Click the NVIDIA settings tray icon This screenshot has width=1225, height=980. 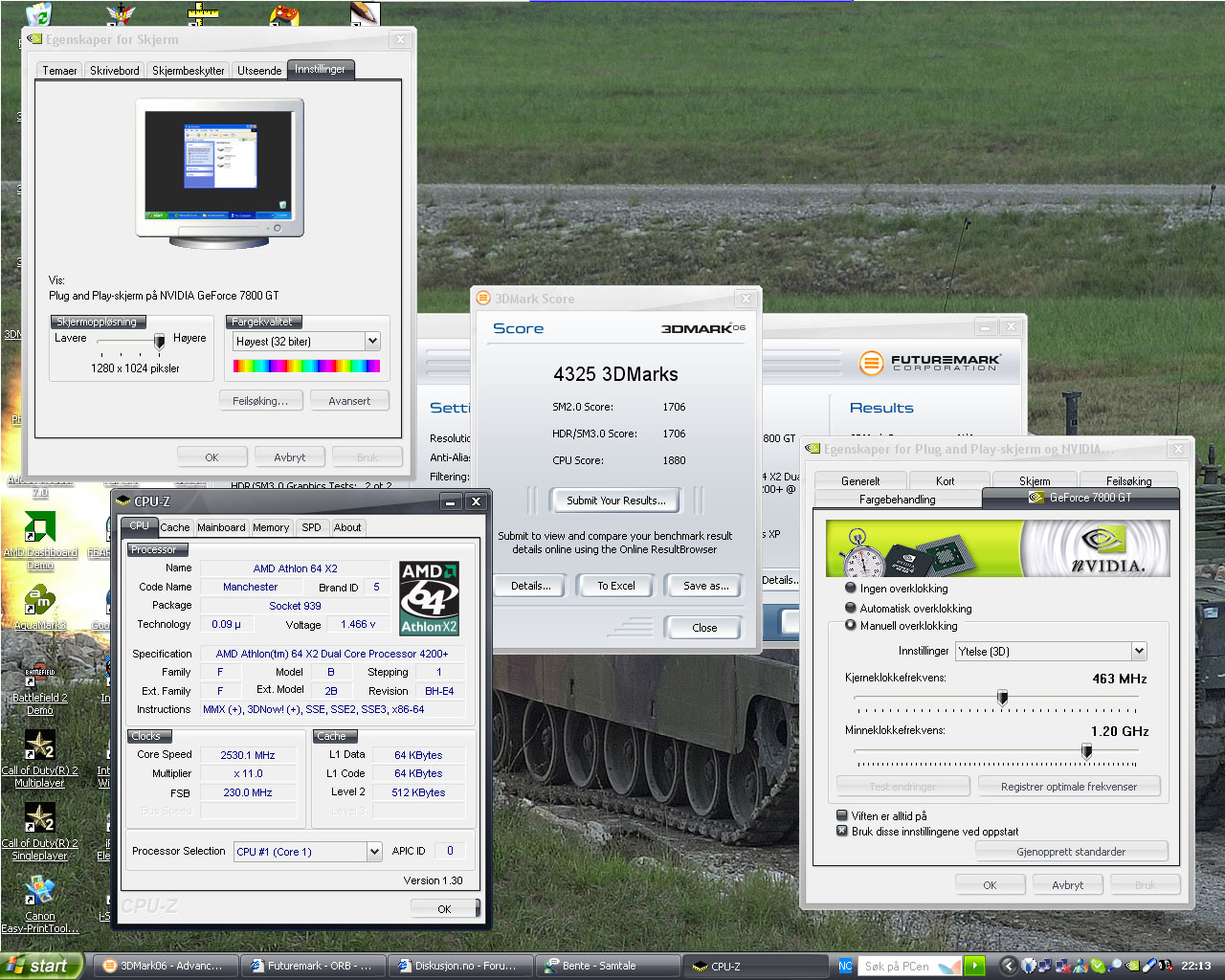pyautogui.click(x=1132, y=966)
